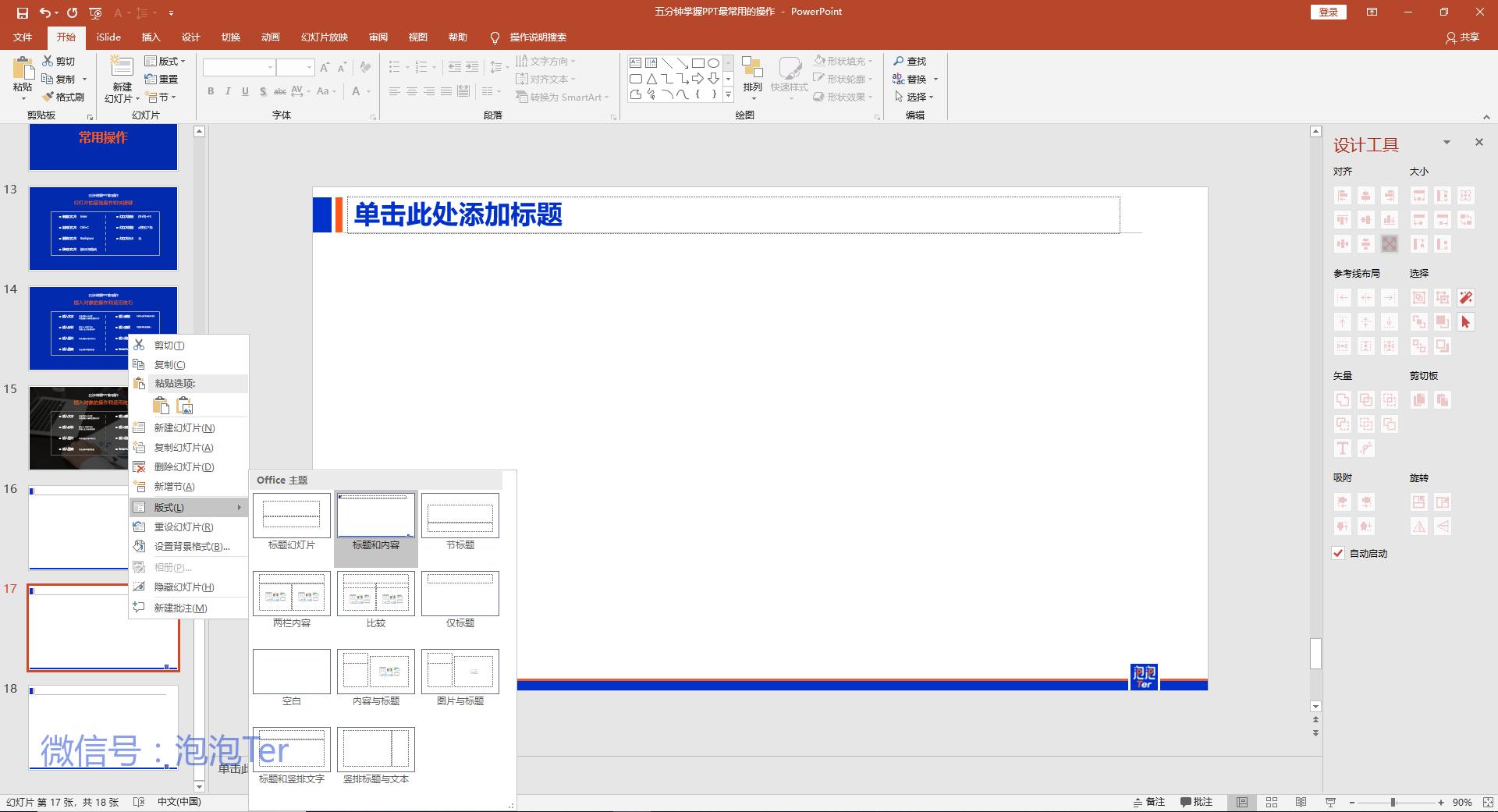
Task: Select the Format Painter tool
Action: (x=63, y=97)
